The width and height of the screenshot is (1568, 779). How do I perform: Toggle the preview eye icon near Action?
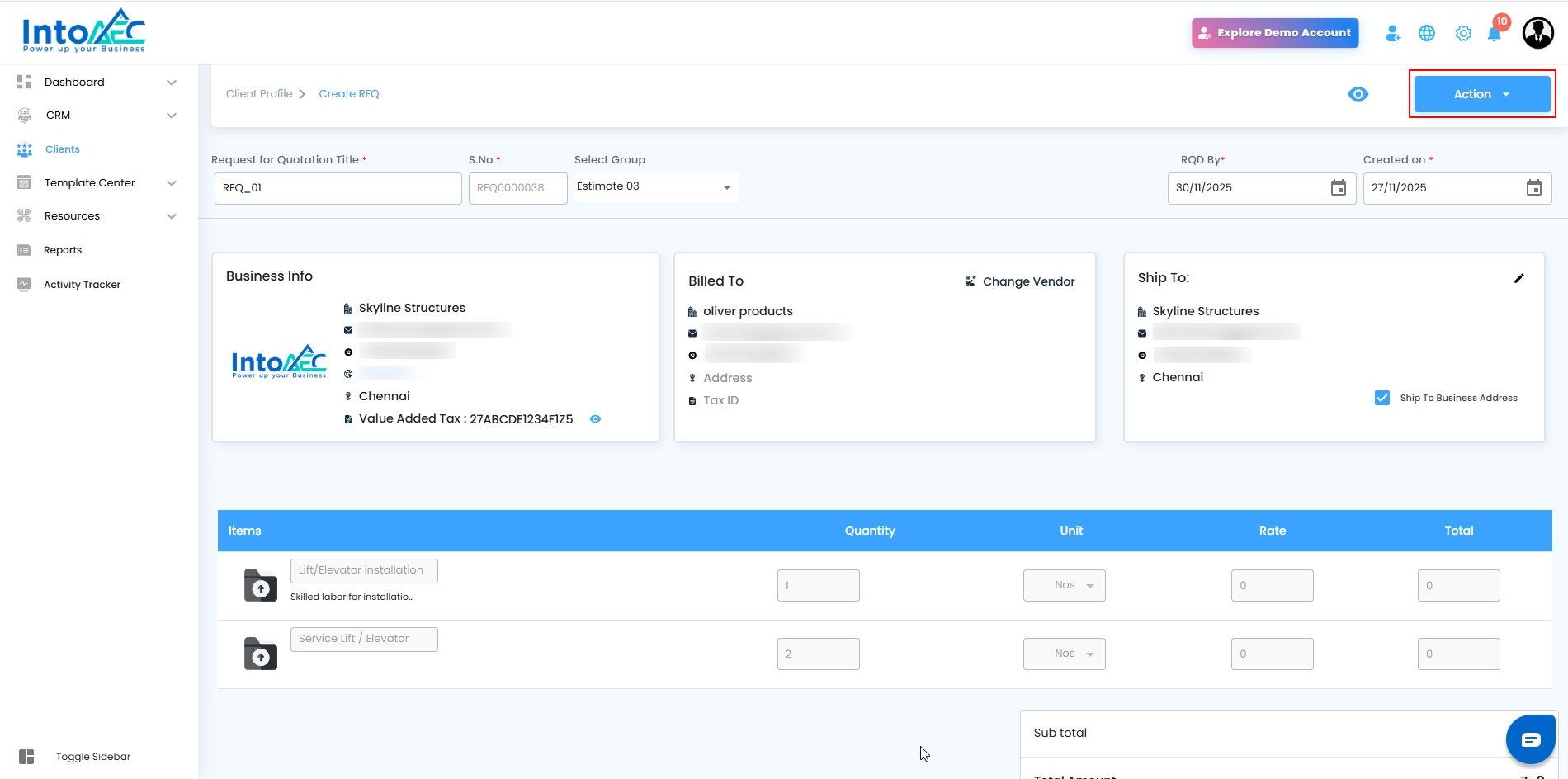(x=1358, y=94)
